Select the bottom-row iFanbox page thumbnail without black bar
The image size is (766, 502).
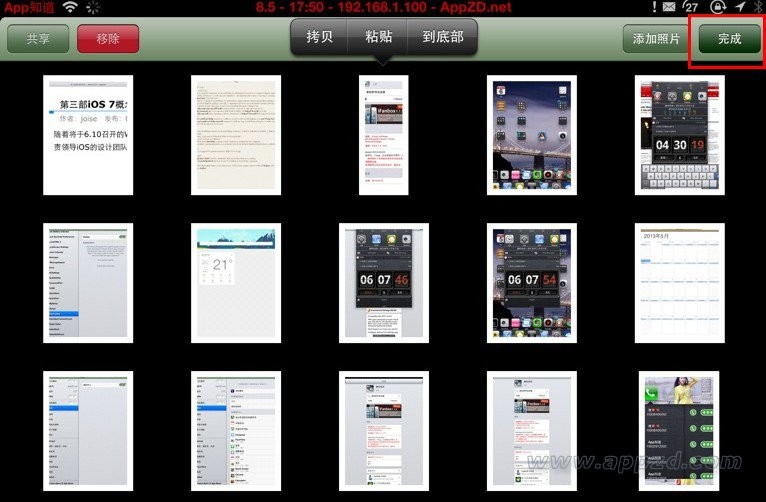click(x=532, y=431)
